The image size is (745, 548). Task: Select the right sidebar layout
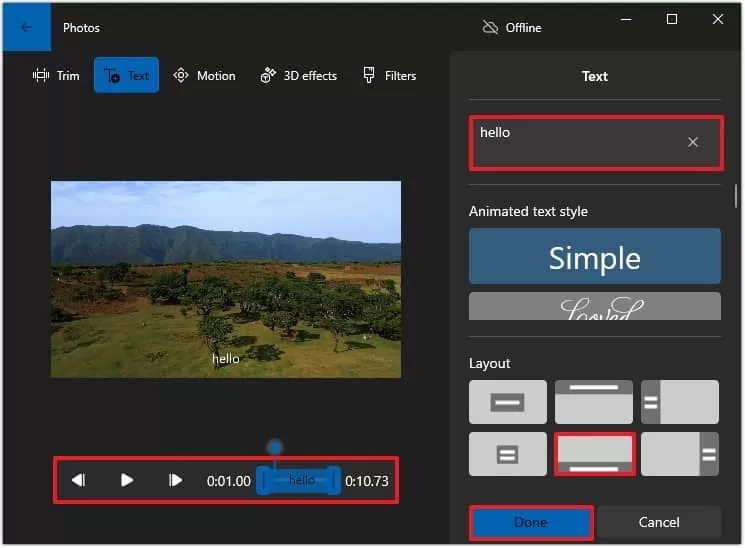pyautogui.click(x=679, y=454)
